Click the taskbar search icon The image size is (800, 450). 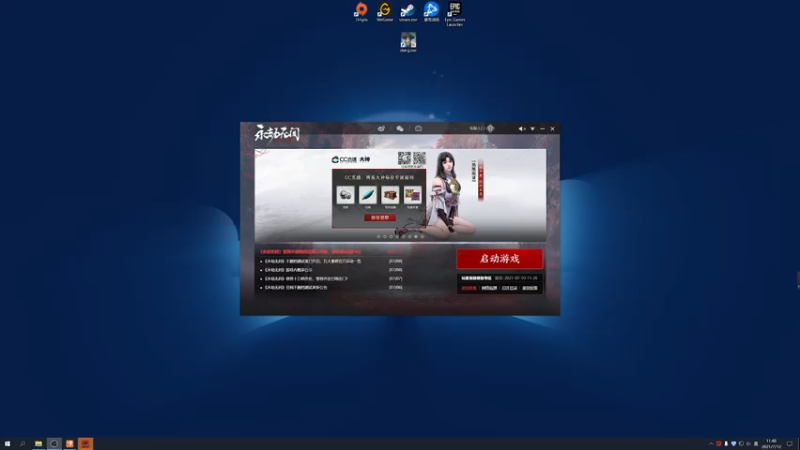pos(22,444)
